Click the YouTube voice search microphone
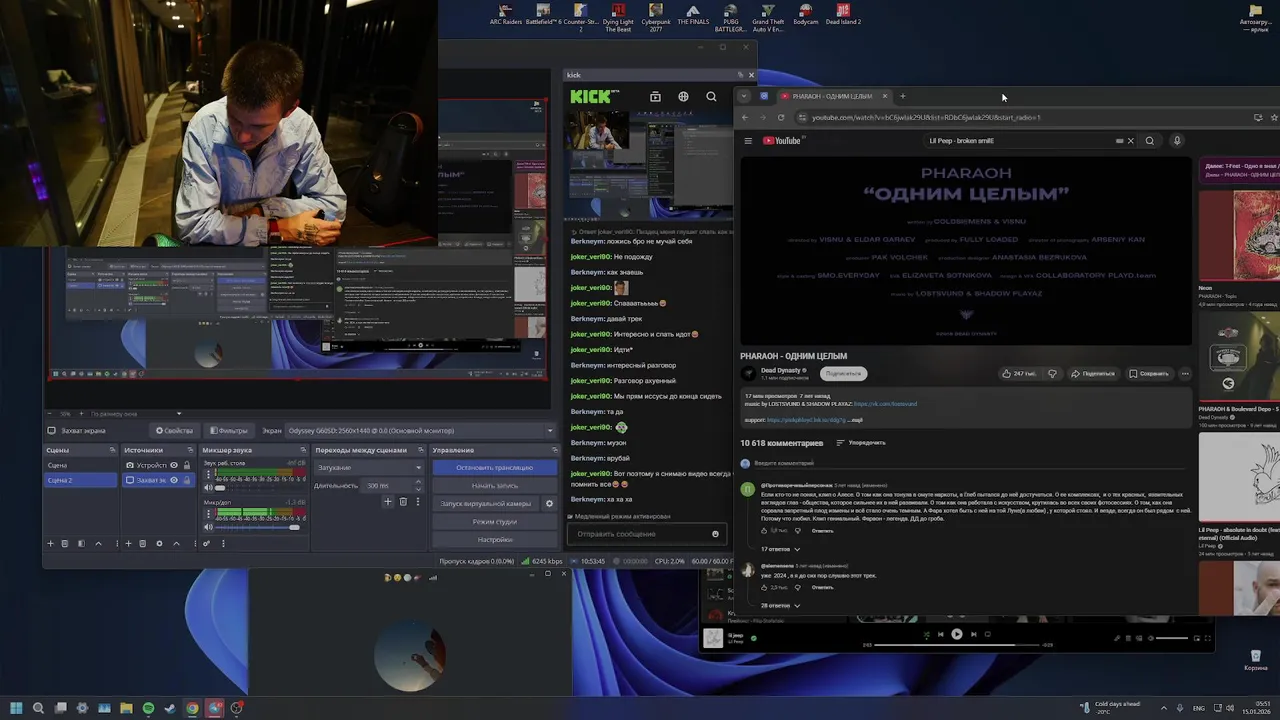Viewport: 1280px width, 720px height. tap(1177, 141)
